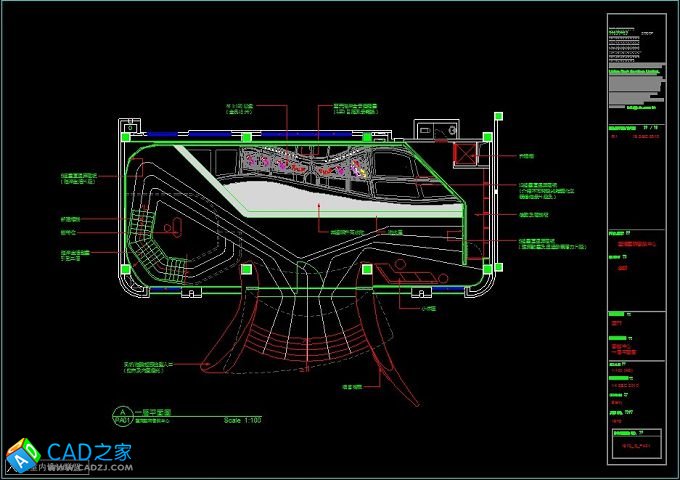Click the CAD之家 cube logo icon
The width and height of the screenshot is (680, 480).
22,455
